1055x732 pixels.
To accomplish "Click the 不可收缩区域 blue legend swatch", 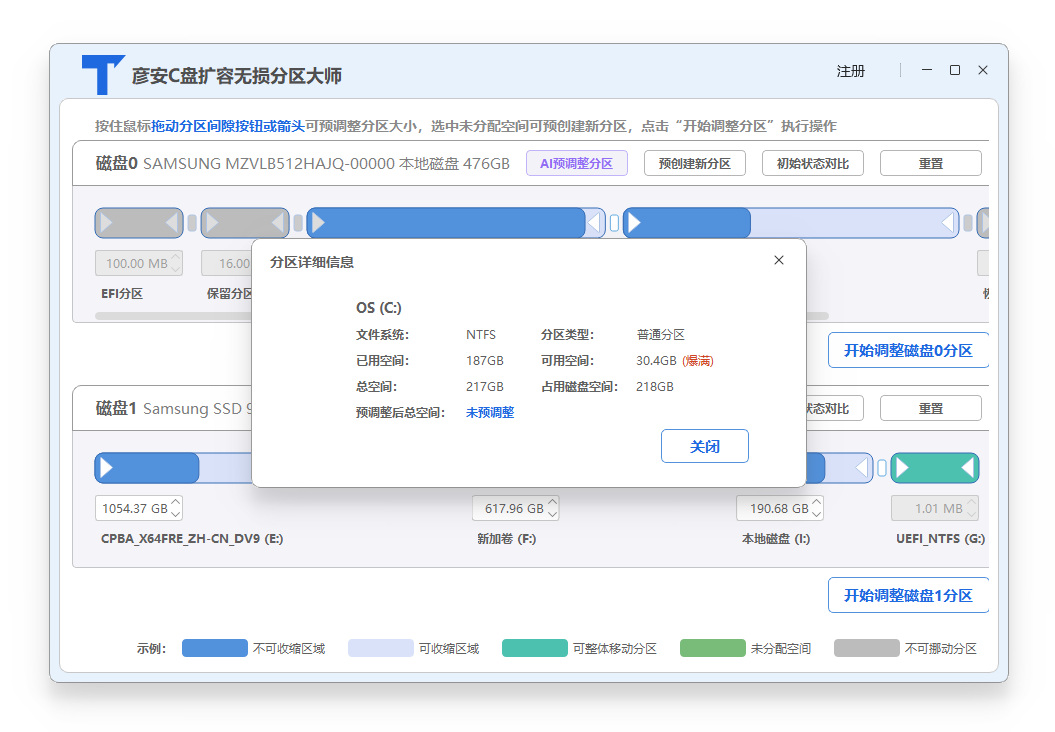I will (215, 648).
